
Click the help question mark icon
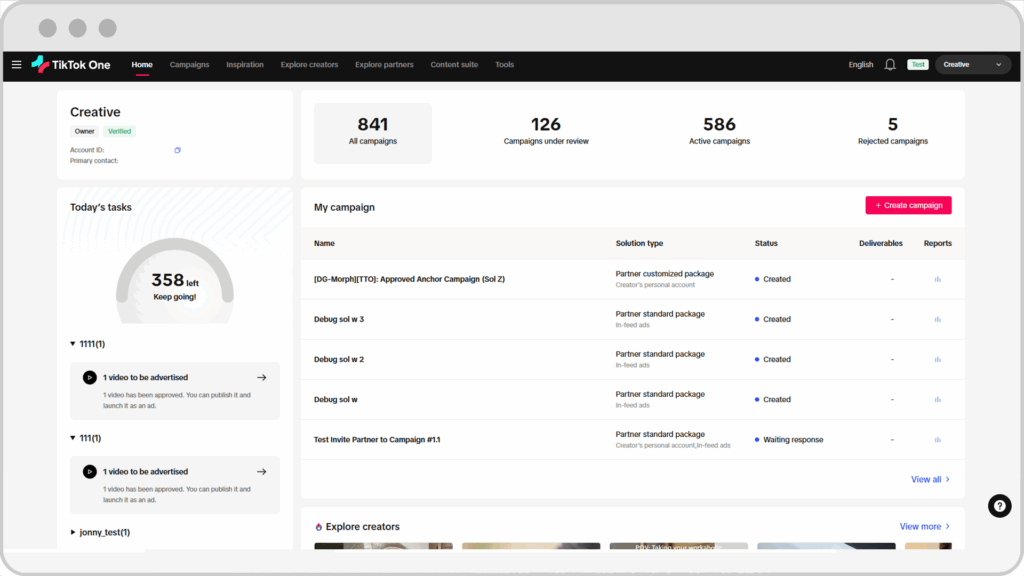[999, 506]
